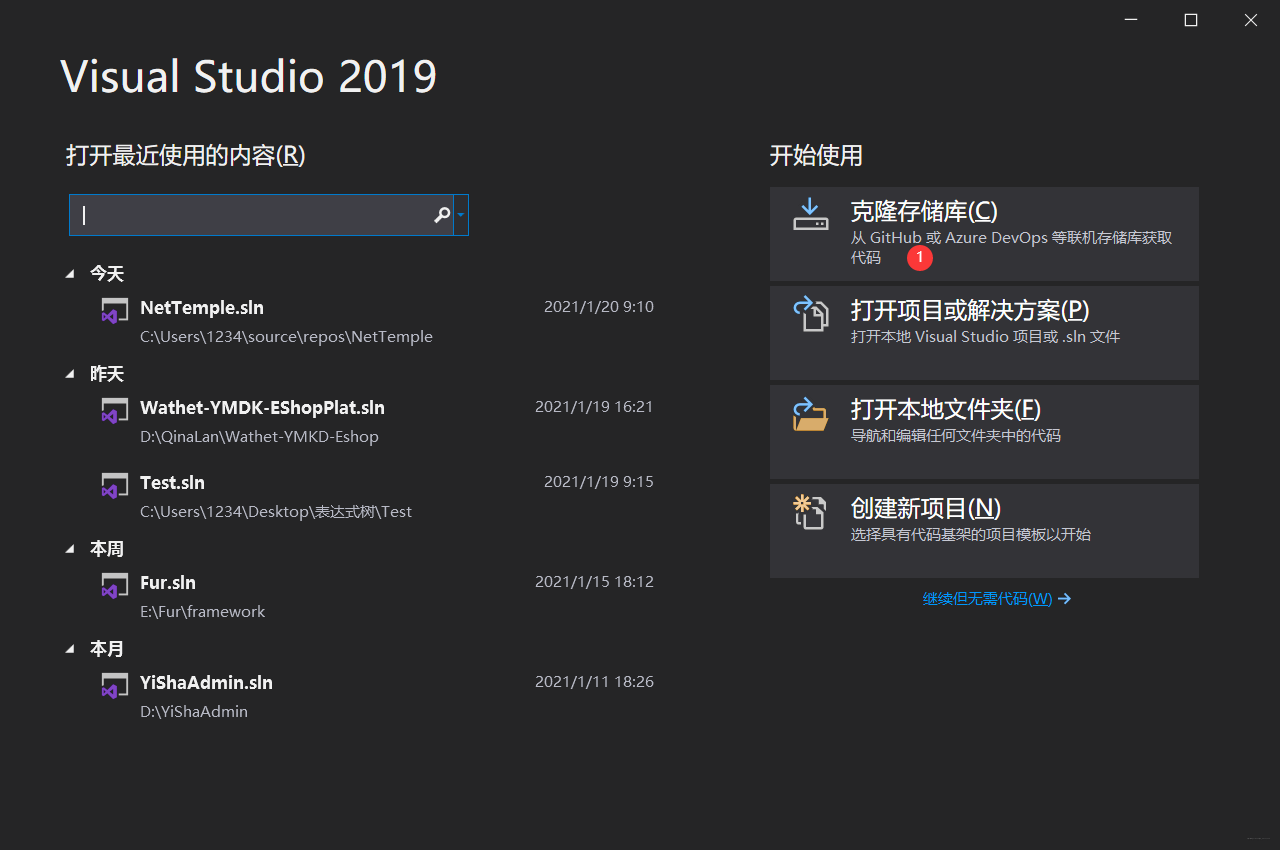Click path D:\YiShaAdmin
1280x850 pixels.
pos(194,712)
